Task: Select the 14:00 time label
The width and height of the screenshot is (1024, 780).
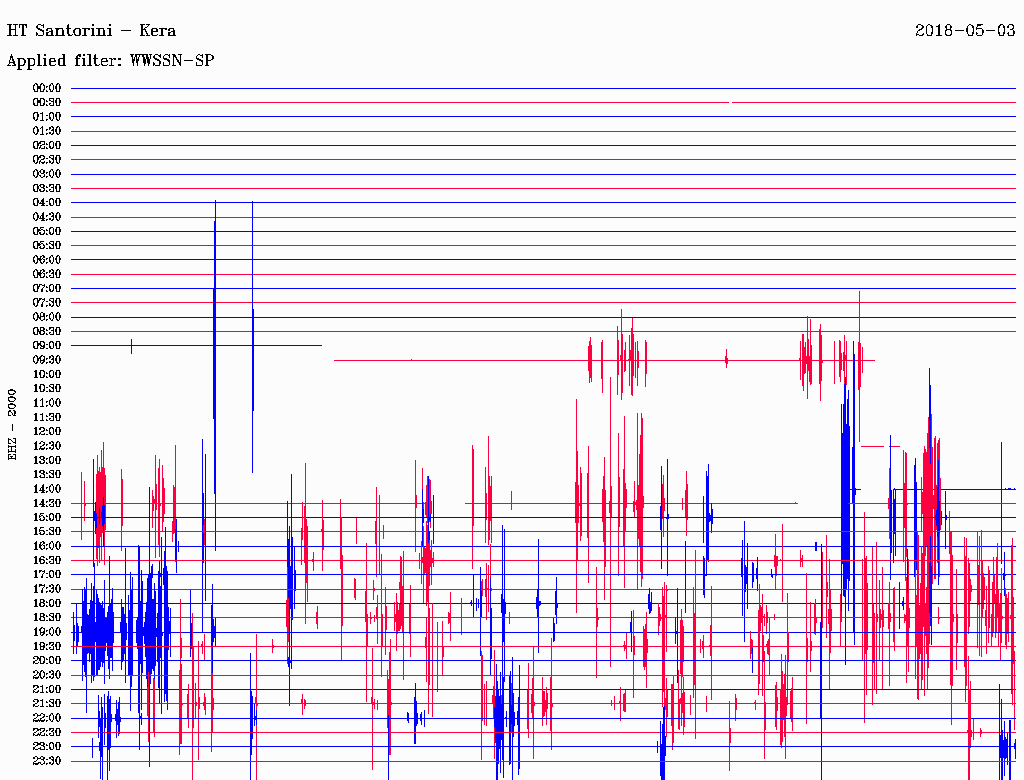Action: (x=47, y=489)
